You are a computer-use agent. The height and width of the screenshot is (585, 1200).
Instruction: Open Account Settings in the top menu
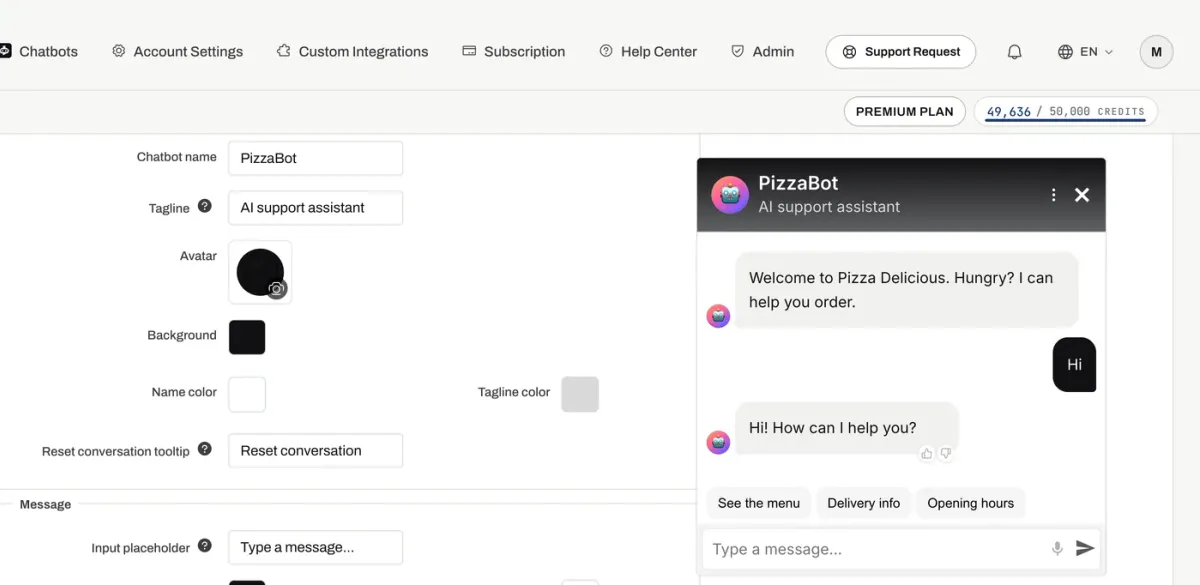(177, 51)
